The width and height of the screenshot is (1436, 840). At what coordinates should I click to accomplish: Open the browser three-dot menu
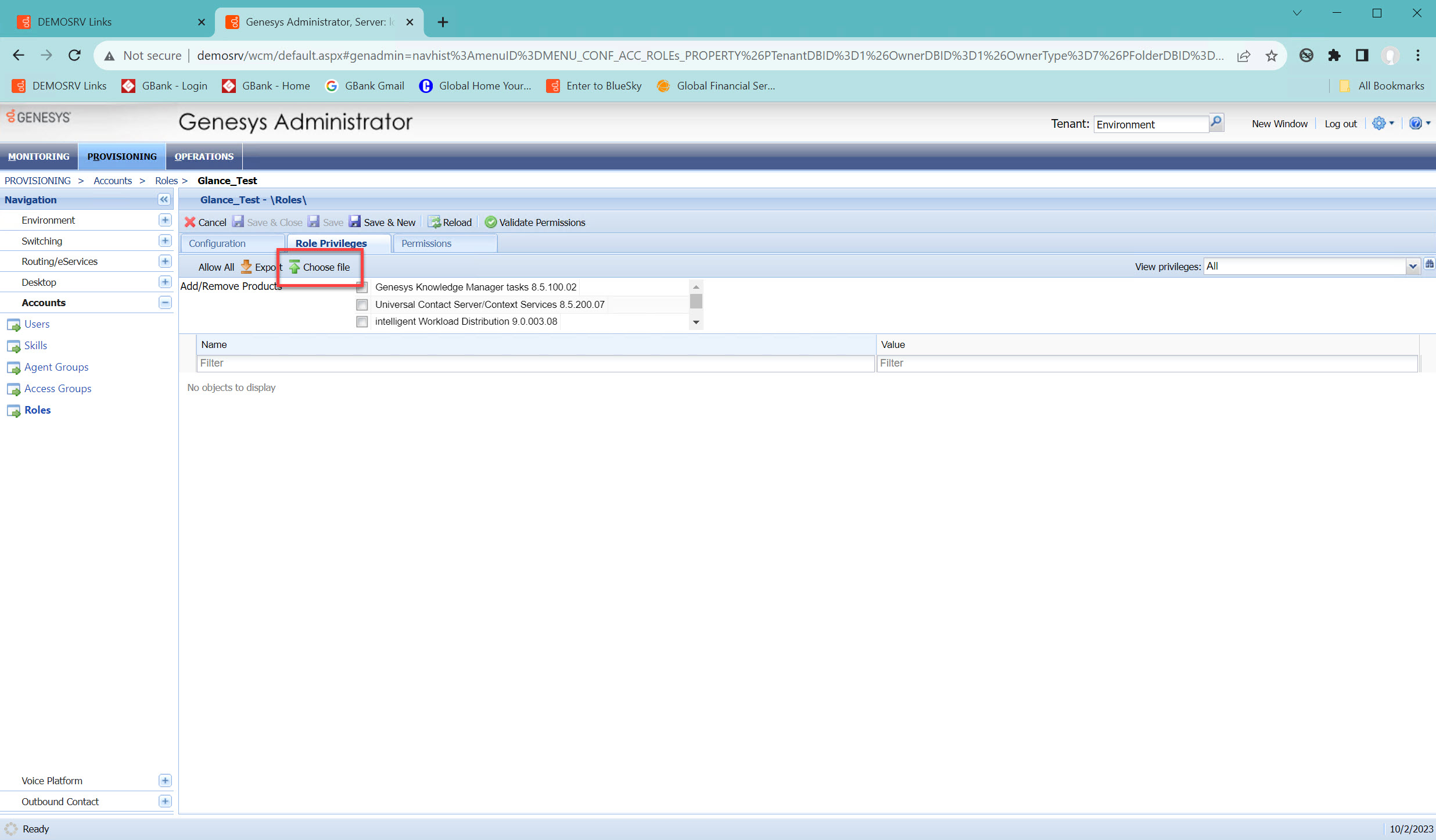[1418, 55]
